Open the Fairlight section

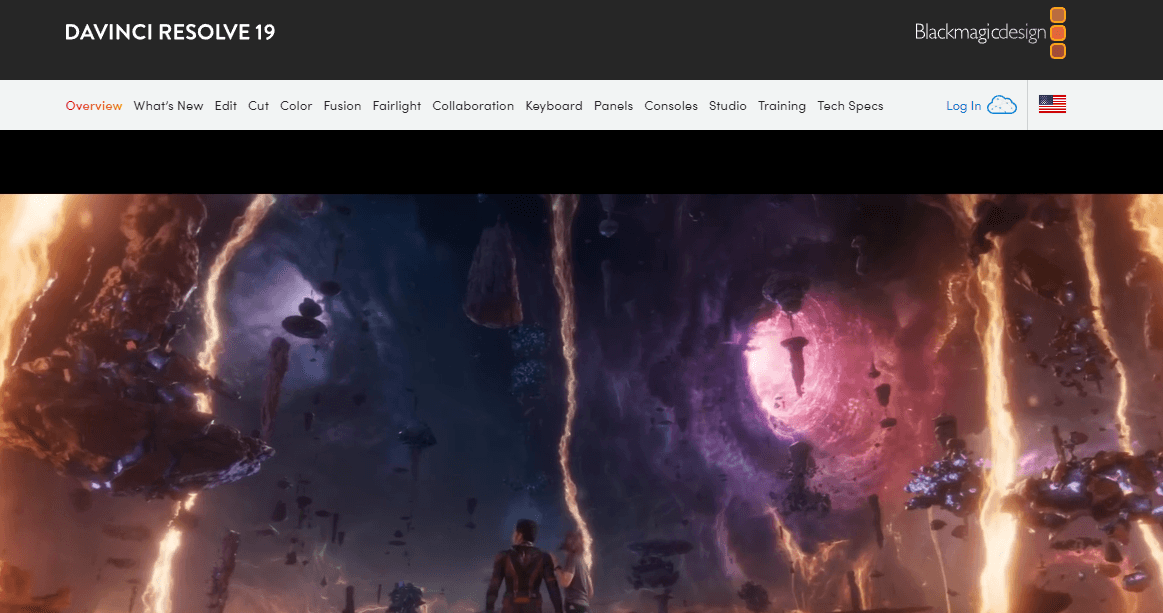point(397,105)
